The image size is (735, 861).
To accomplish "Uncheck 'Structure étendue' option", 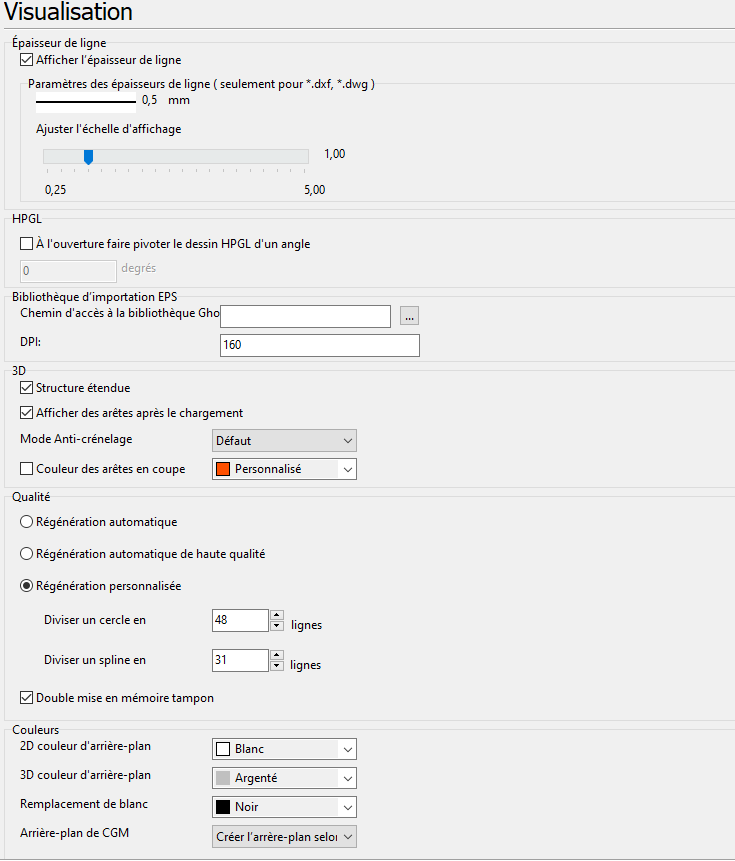I will coord(27,388).
